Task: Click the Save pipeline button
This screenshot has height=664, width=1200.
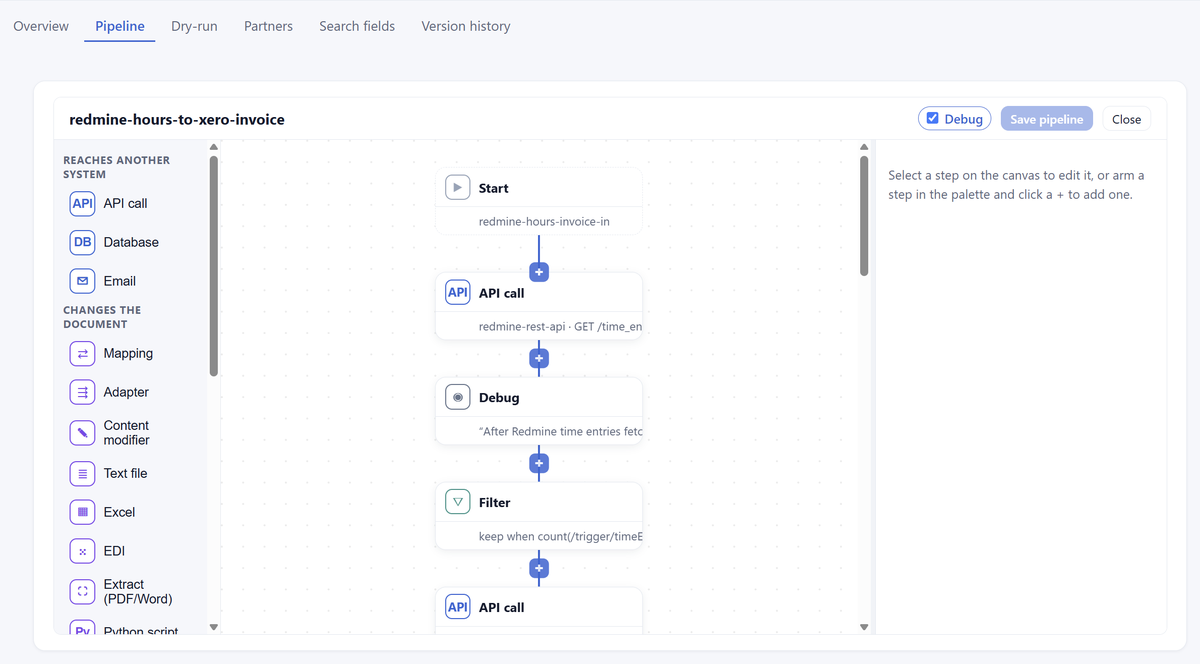Action: coord(1047,119)
